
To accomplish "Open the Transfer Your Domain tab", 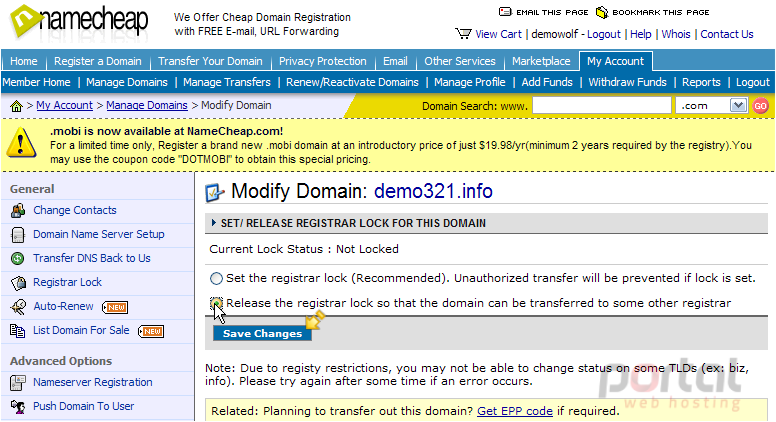I will pyautogui.click(x=210, y=61).
